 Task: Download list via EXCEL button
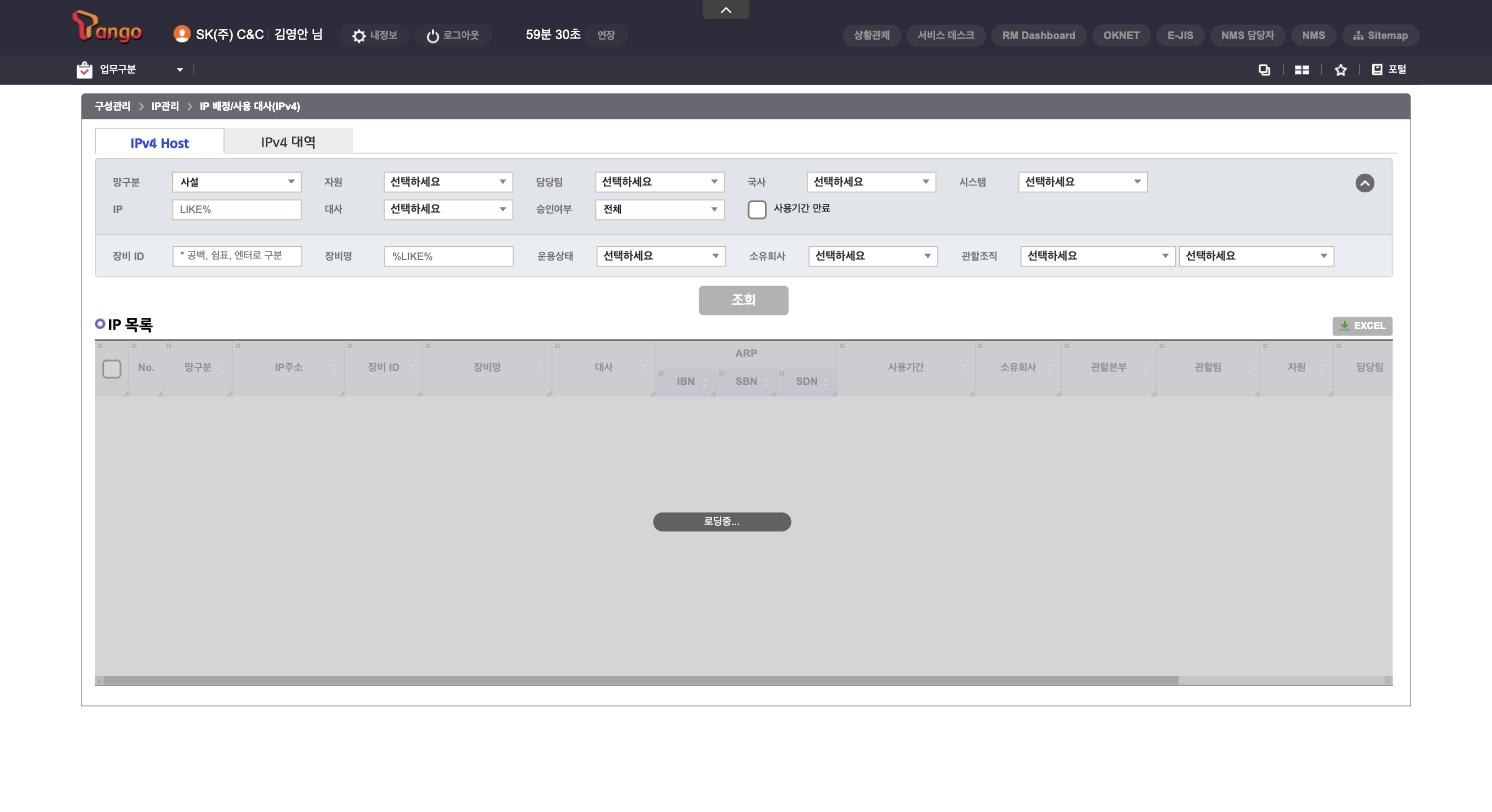[1362, 326]
